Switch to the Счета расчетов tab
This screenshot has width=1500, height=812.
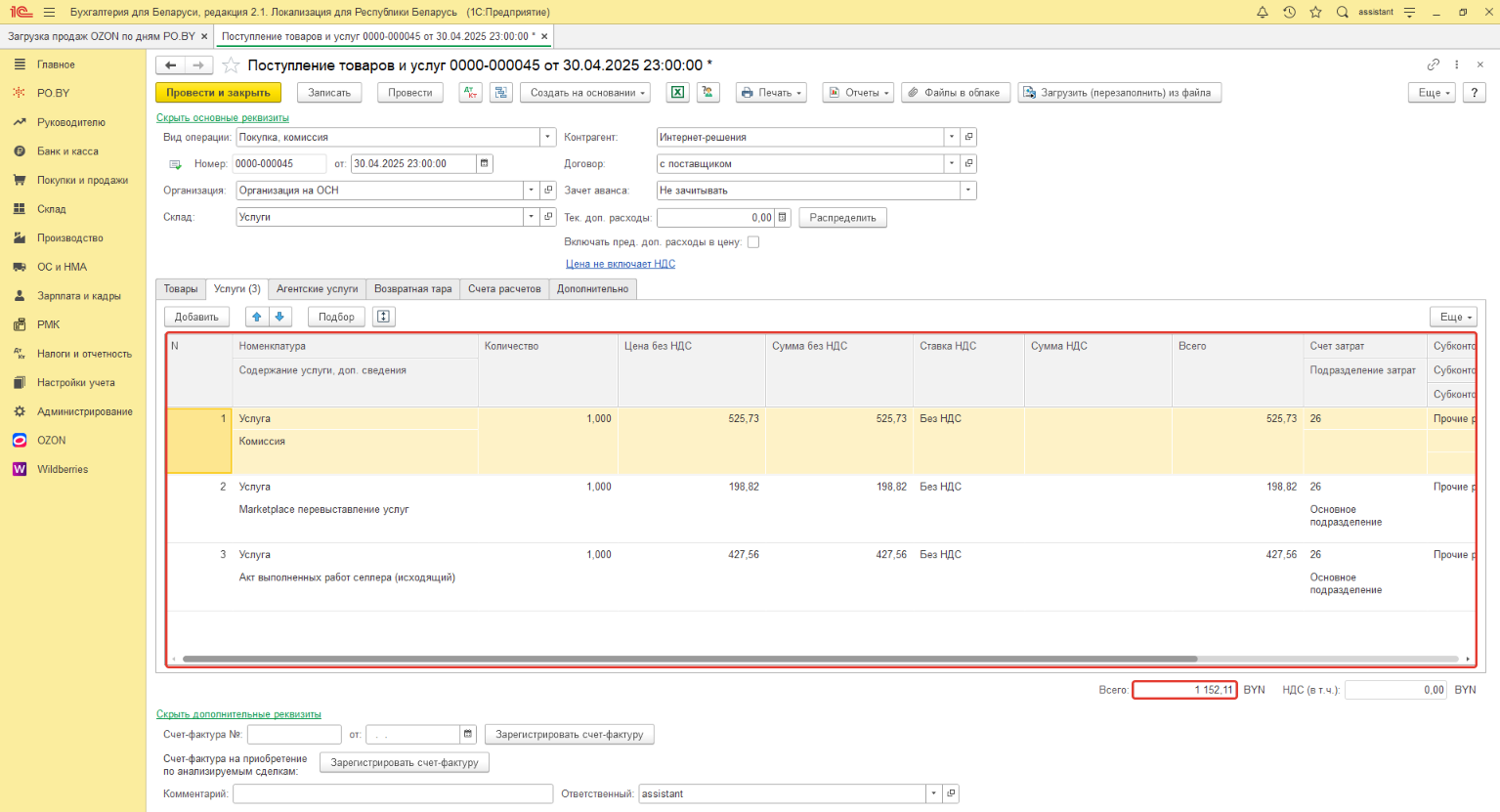click(x=504, y=289)
